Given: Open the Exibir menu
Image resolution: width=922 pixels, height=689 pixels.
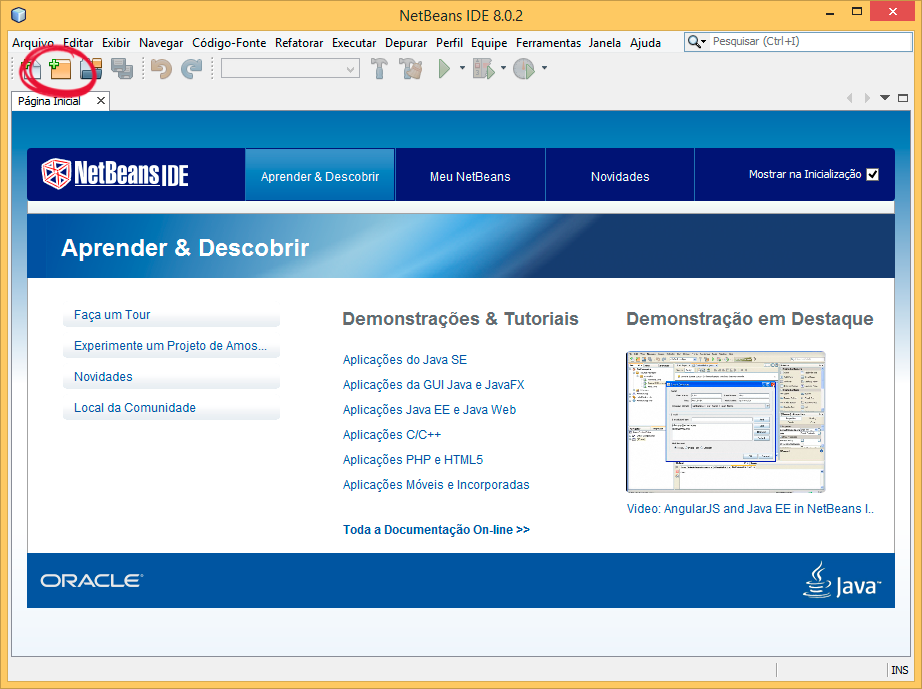Looking at the screenshot, I should coord(116,43).
